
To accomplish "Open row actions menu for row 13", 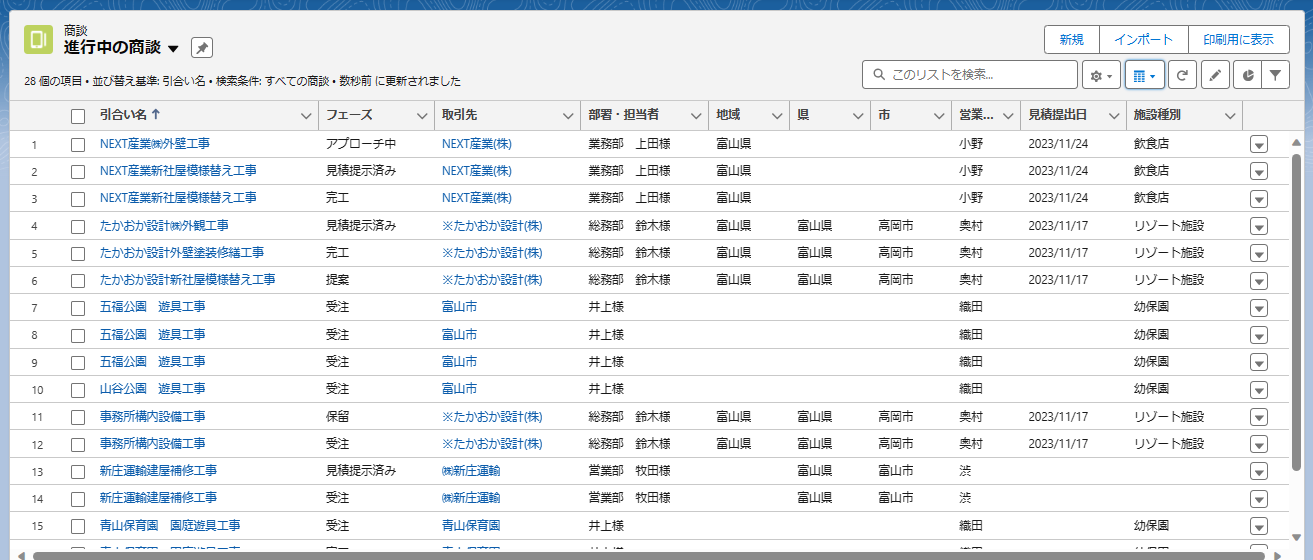I will tap(1259, 471).
